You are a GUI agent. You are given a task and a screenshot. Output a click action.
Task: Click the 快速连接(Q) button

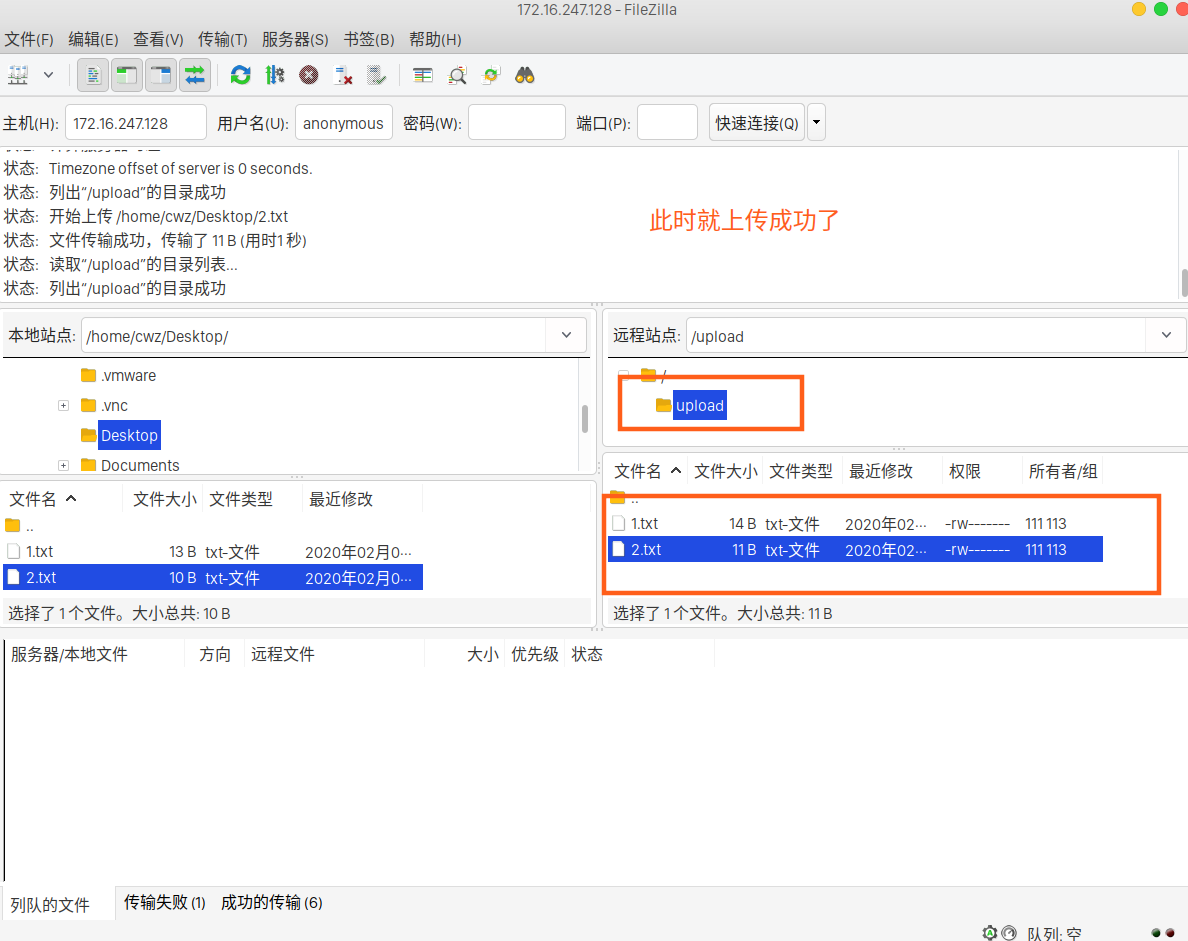coord(757,123)
